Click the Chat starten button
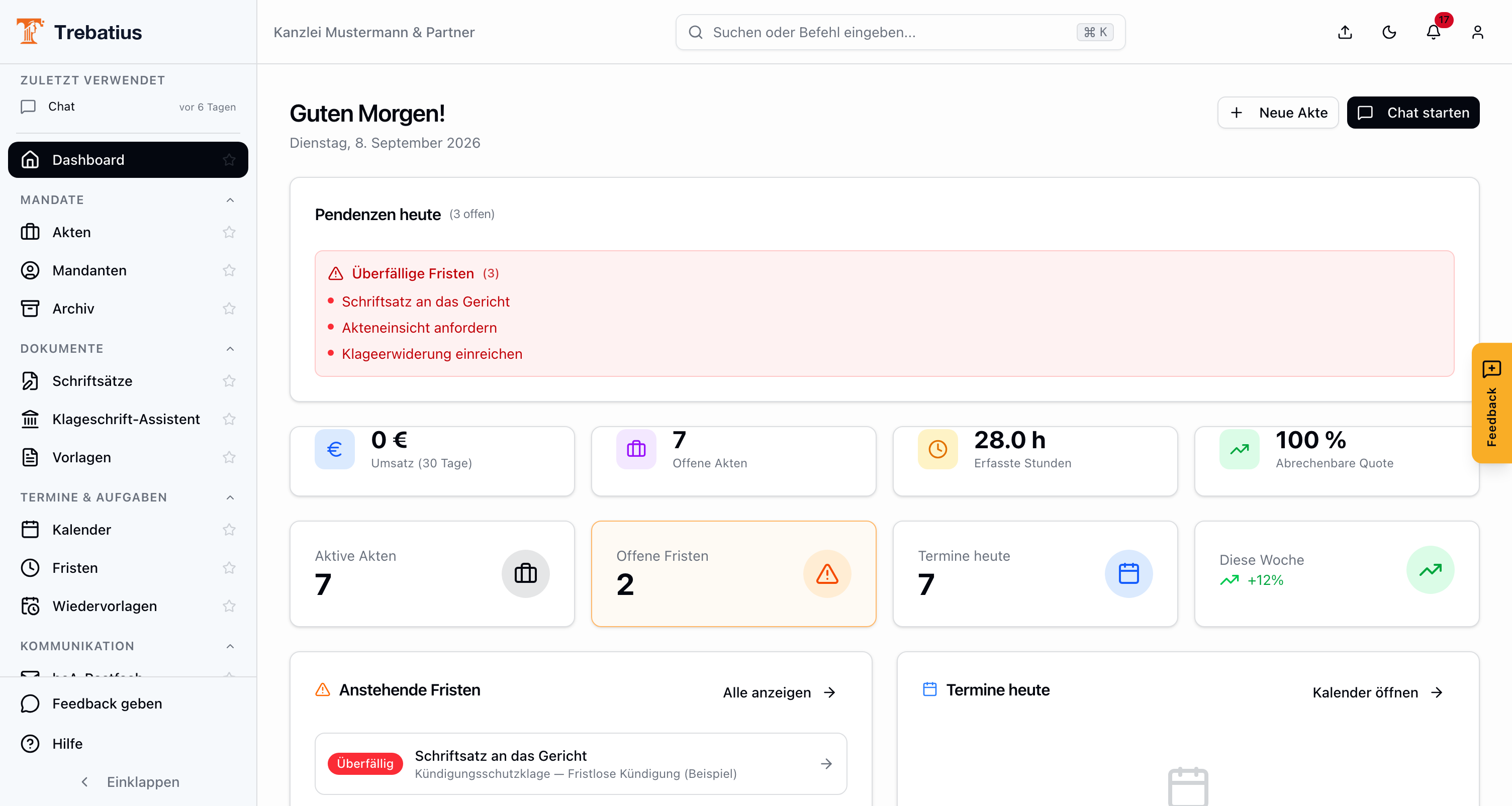This screenshot has height=806, width=1512. tap(1413, 113)
